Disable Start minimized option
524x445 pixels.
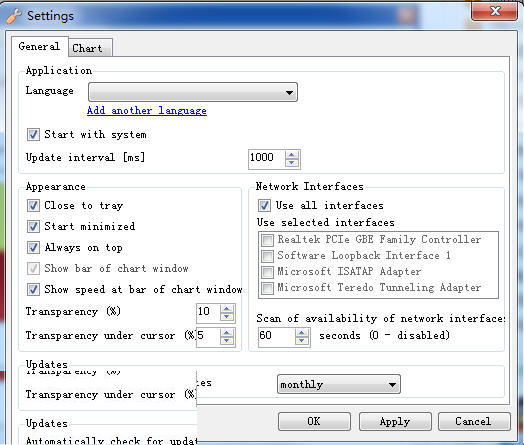point(33,227)
